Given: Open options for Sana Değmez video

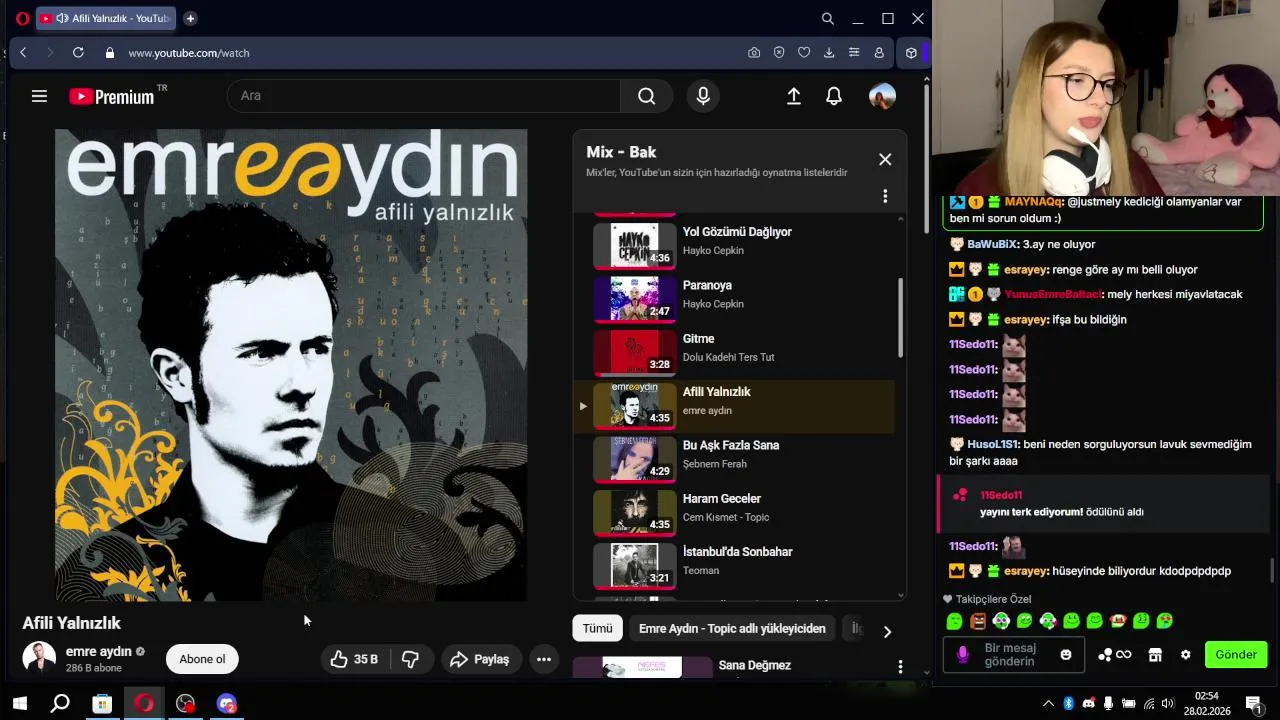Looking at the screenshot, I should click(900, 667).
